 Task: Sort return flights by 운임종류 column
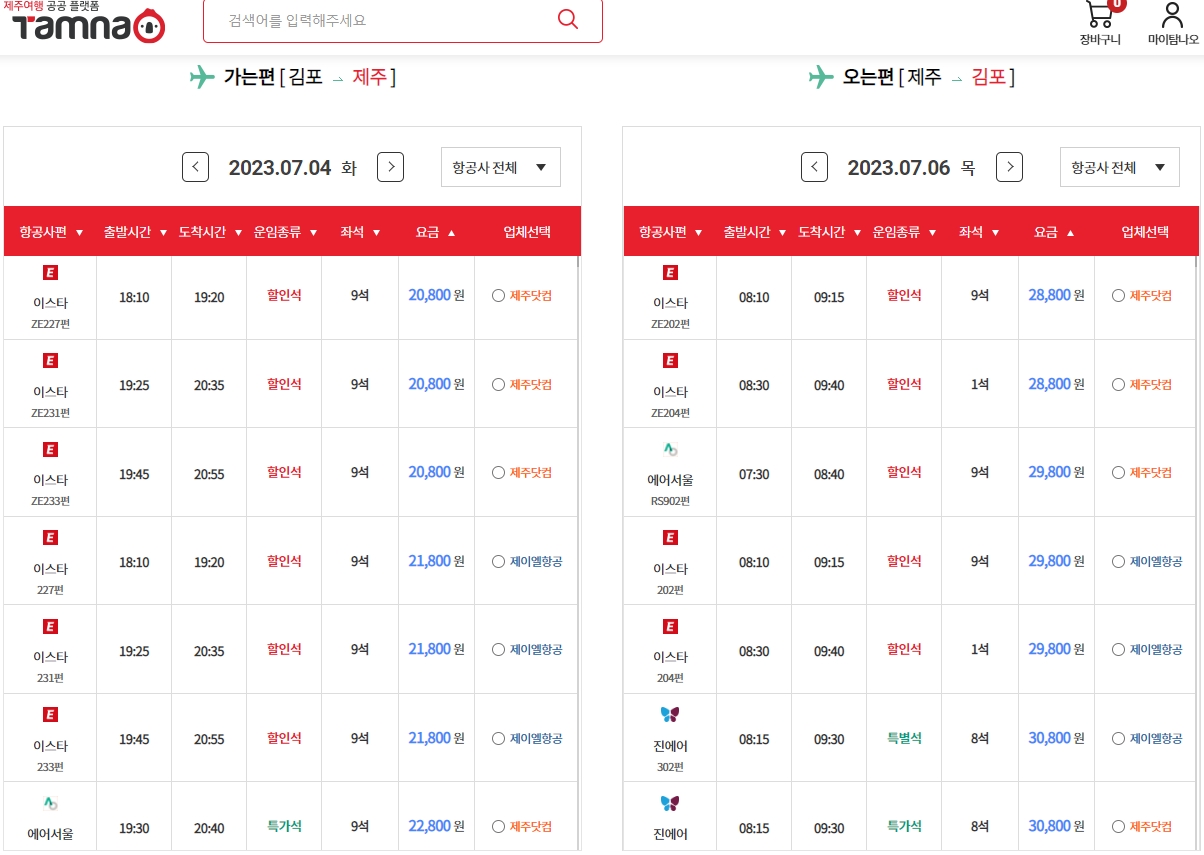pos(905,232)
